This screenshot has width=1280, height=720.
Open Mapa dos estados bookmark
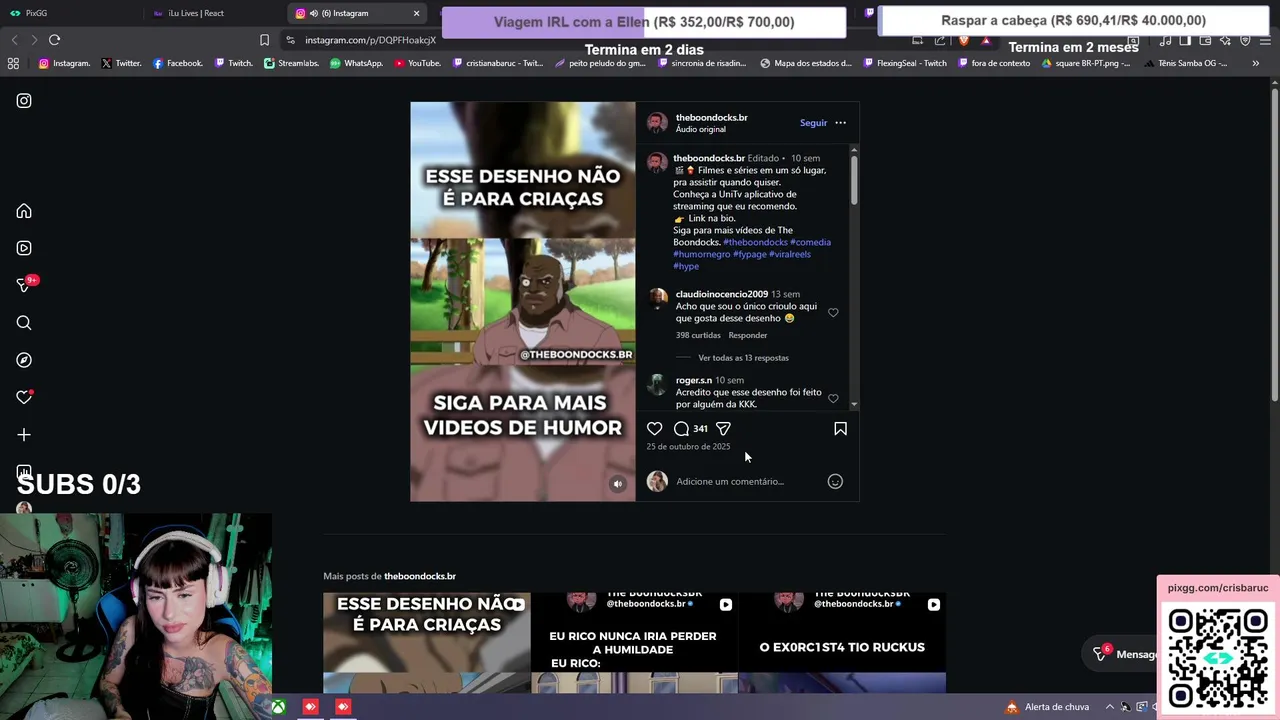(806, 63)
